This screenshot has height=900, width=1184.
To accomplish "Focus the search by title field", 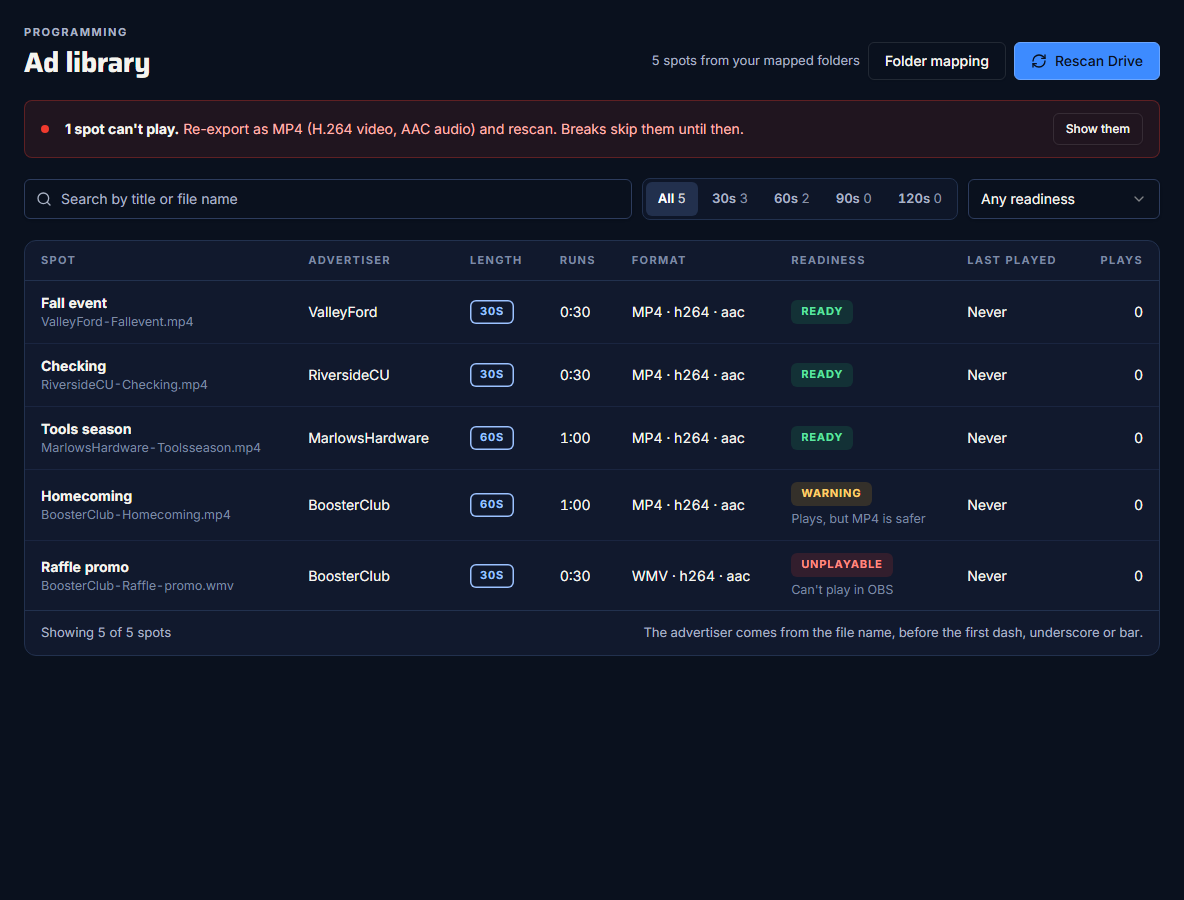I will (x=328, y=199).
